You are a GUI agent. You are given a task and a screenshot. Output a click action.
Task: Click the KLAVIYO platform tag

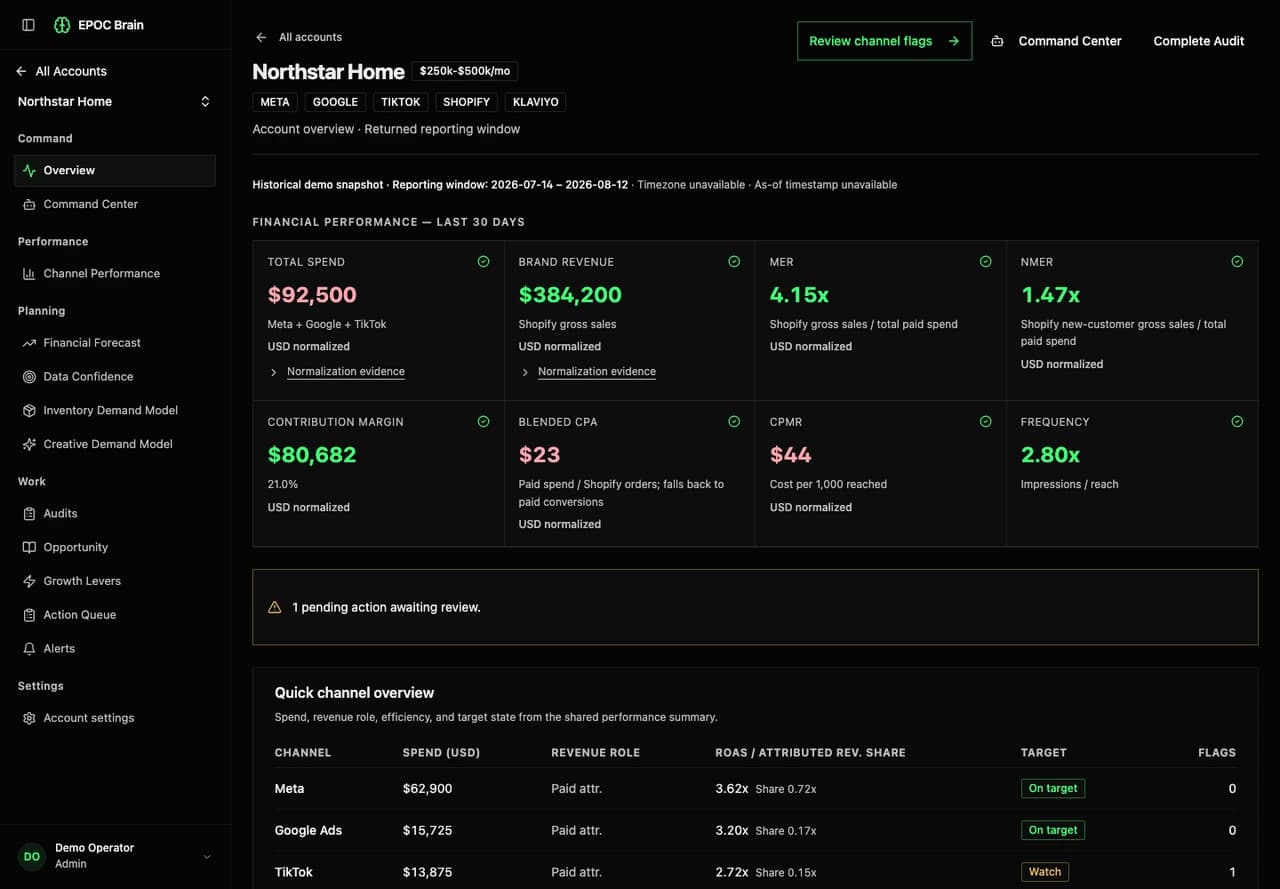pos(535,102)
